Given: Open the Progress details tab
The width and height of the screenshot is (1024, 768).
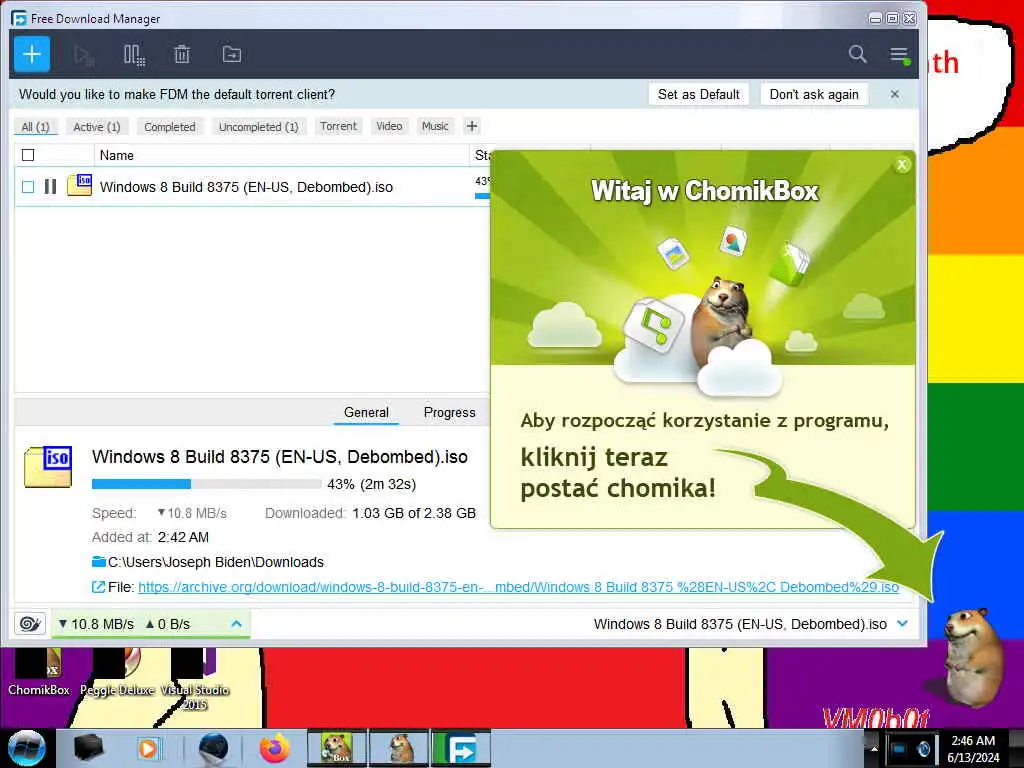Looking at the screenshot, I should tap(449, 412).
